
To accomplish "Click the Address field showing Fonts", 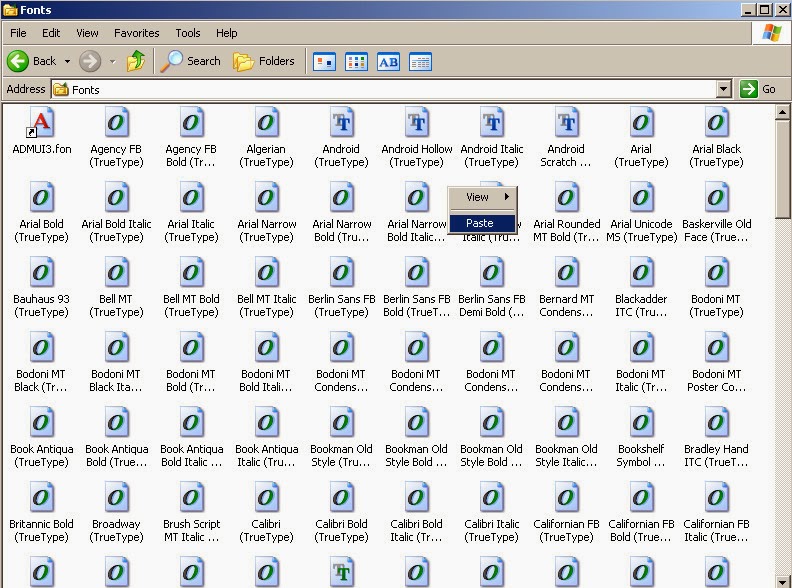I will [384, 89].
